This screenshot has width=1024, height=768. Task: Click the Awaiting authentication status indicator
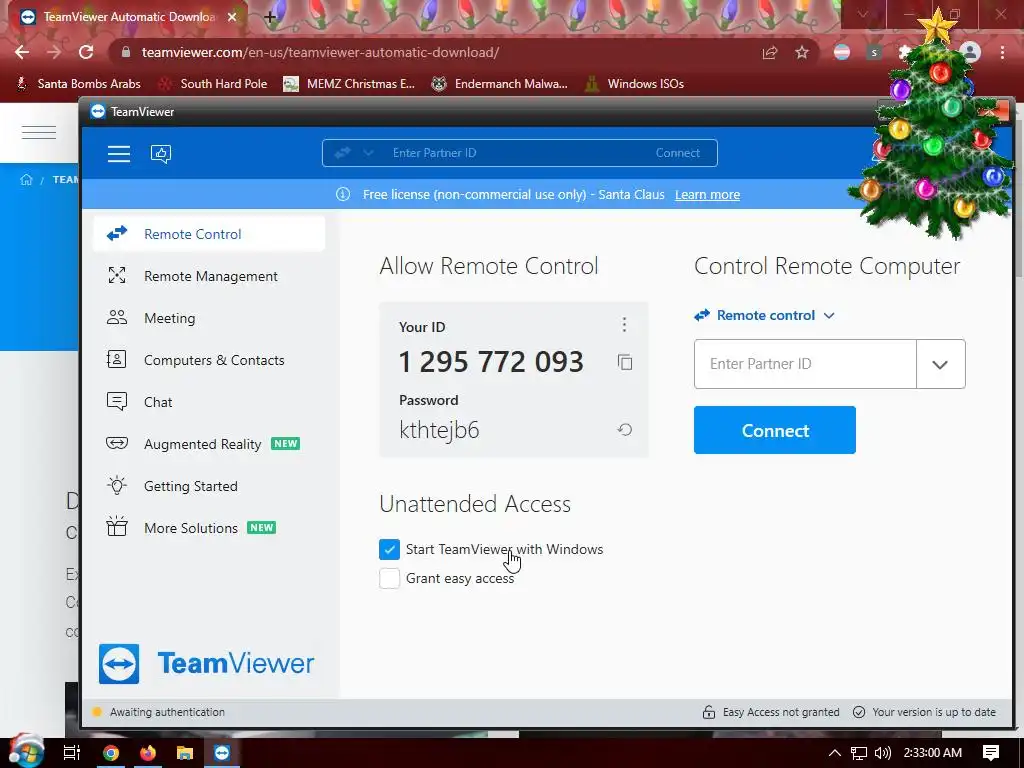[97, 712]
